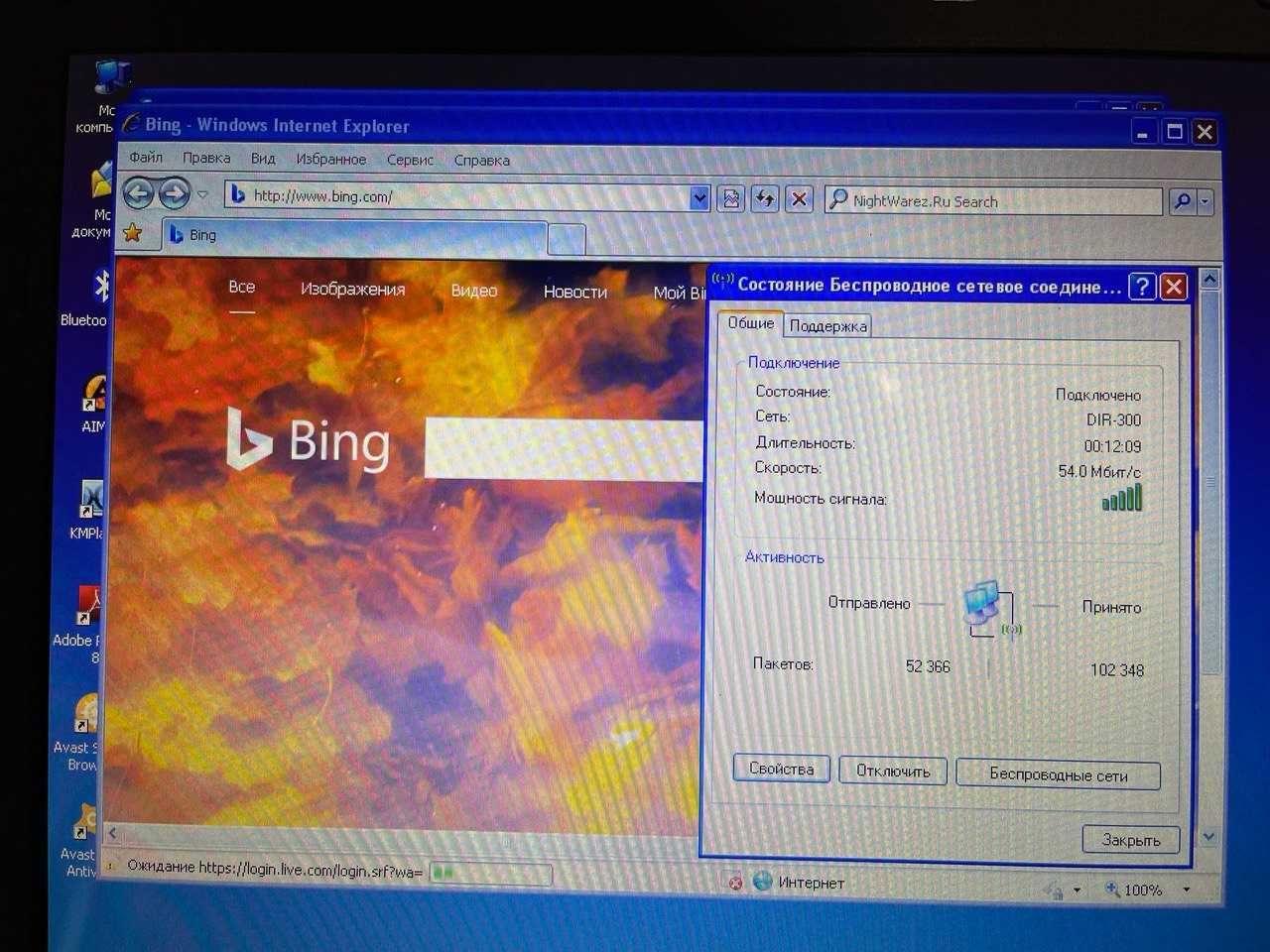Open a new blank tab
The height and width of the screenshot is (952, 1270).
(x=567, y=238)
